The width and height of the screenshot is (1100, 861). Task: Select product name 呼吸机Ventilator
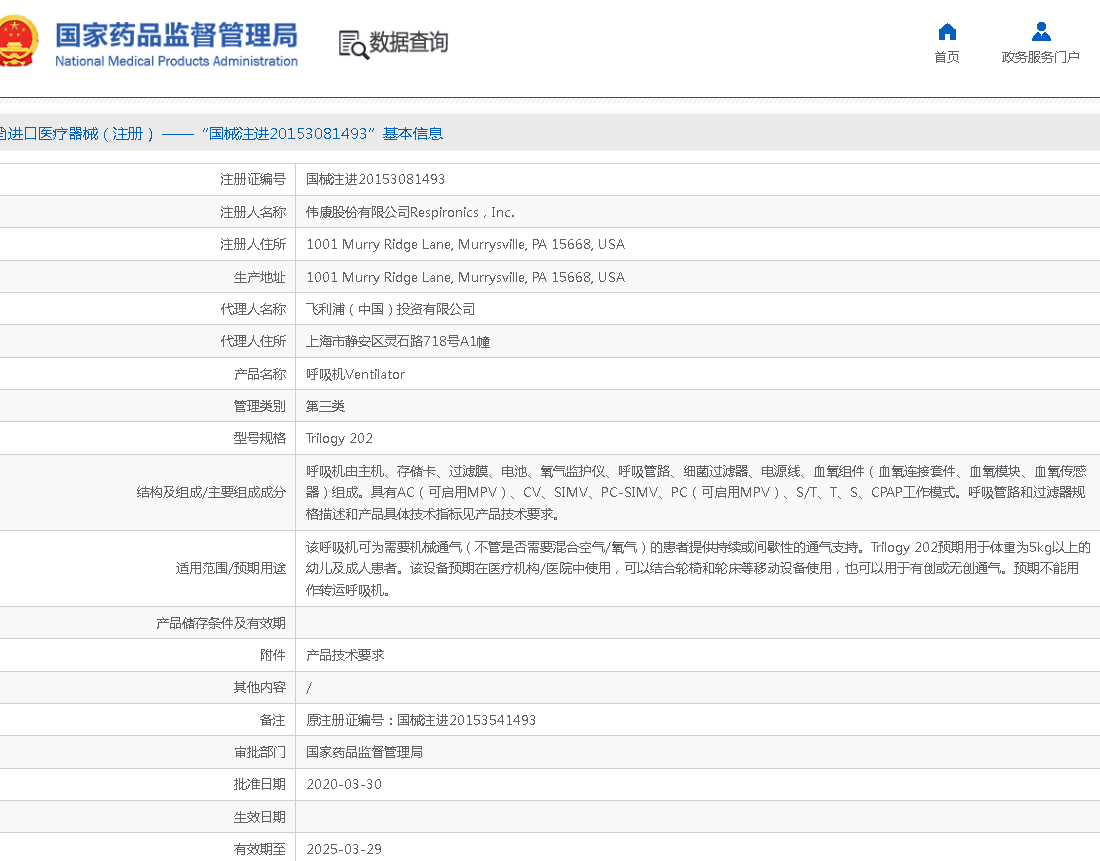click(355, 374)
